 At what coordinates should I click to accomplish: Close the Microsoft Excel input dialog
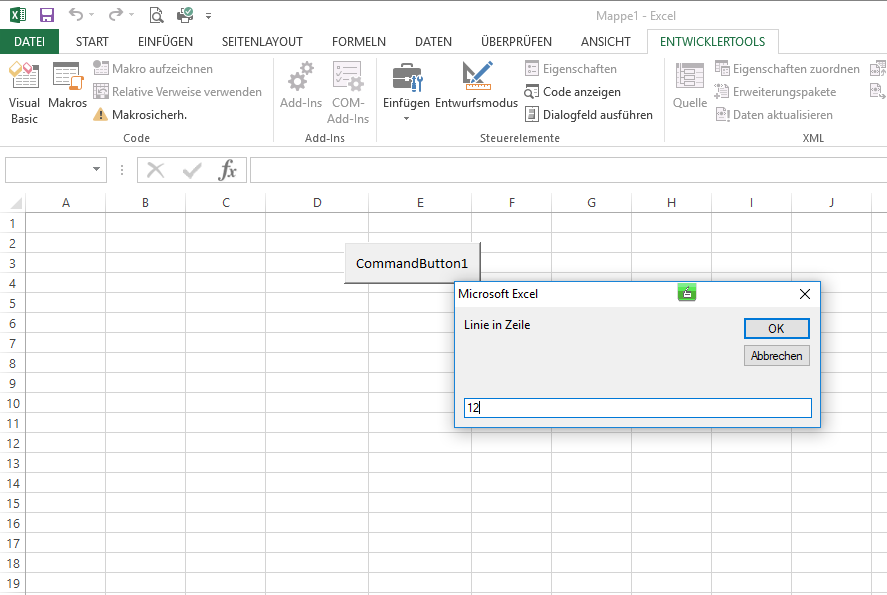[x=804, y=294]
